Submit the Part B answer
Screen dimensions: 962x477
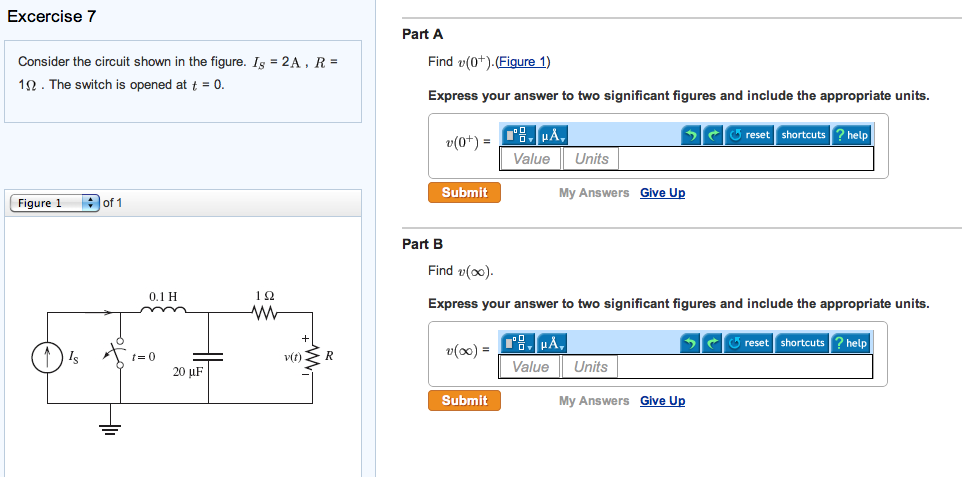pos(464,401)
